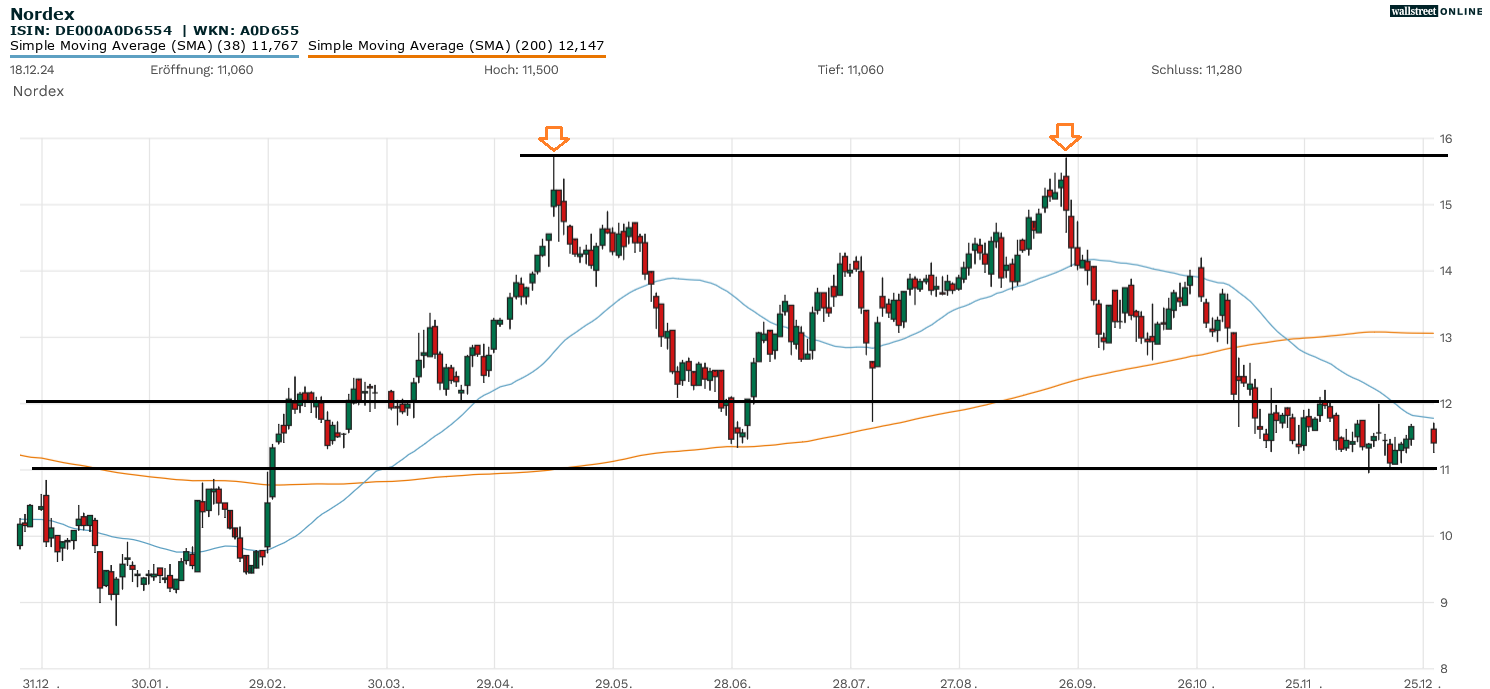1490x689 pixels.
Task: Click the 16 label on the price axis
Action: coord(1446,139)
